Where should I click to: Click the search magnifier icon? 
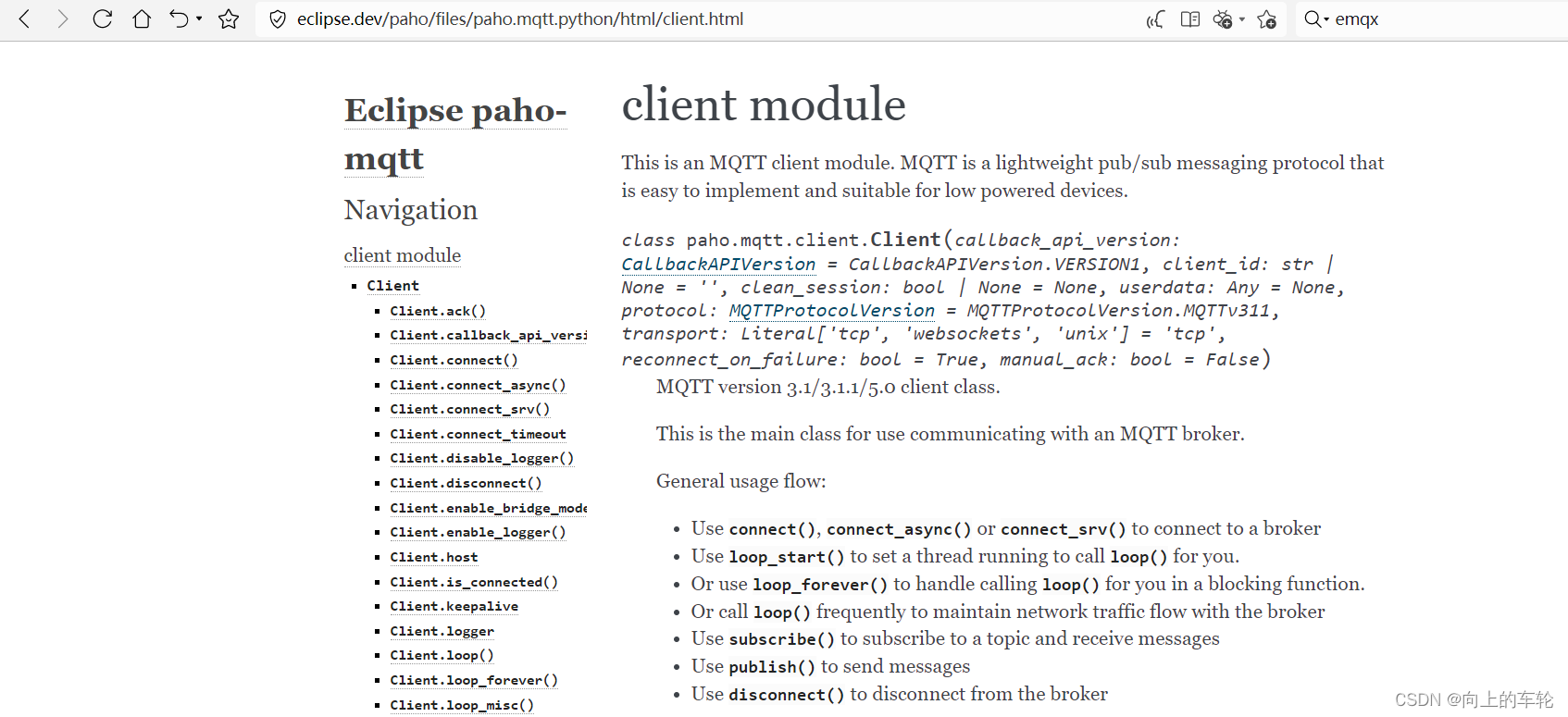pyautogui.click(x=1313, y=19)
